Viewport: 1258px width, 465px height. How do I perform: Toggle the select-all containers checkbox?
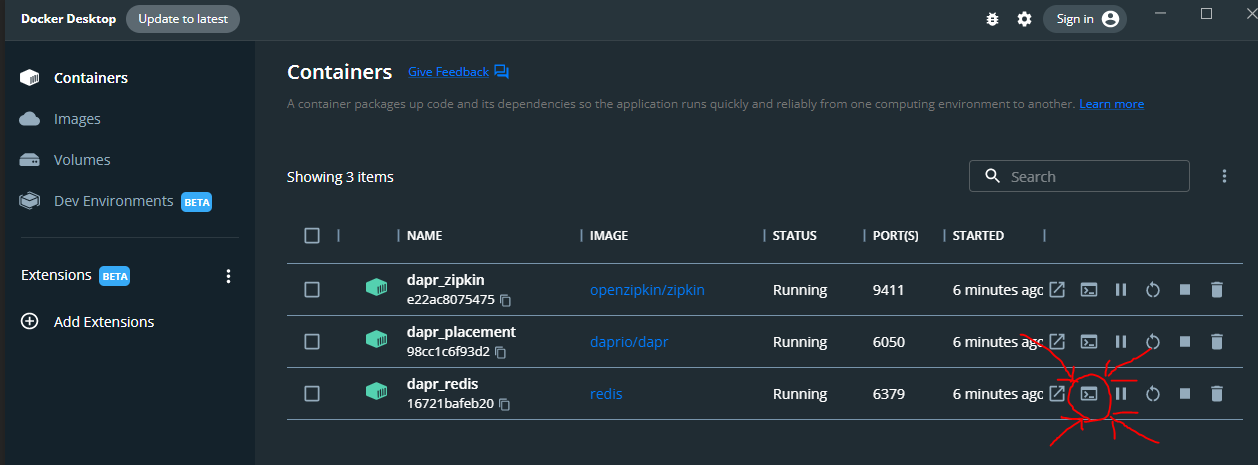(x=312, y=236)
